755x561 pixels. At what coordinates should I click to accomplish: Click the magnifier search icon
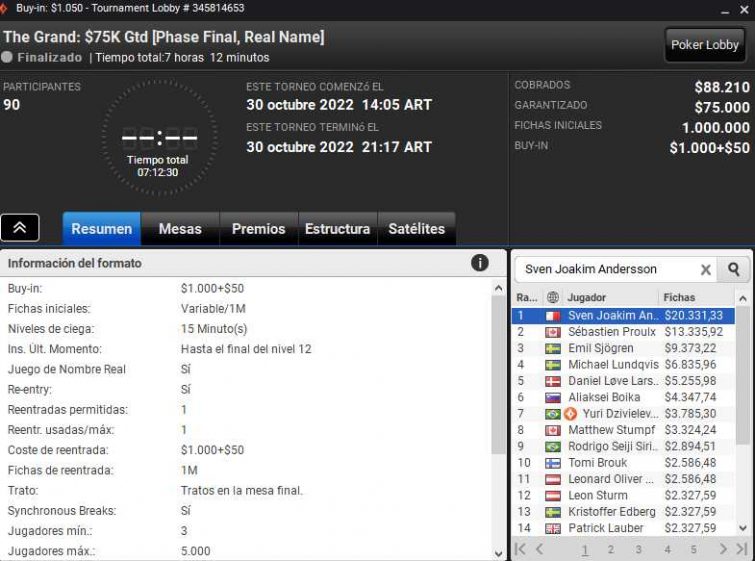point(733,269)
